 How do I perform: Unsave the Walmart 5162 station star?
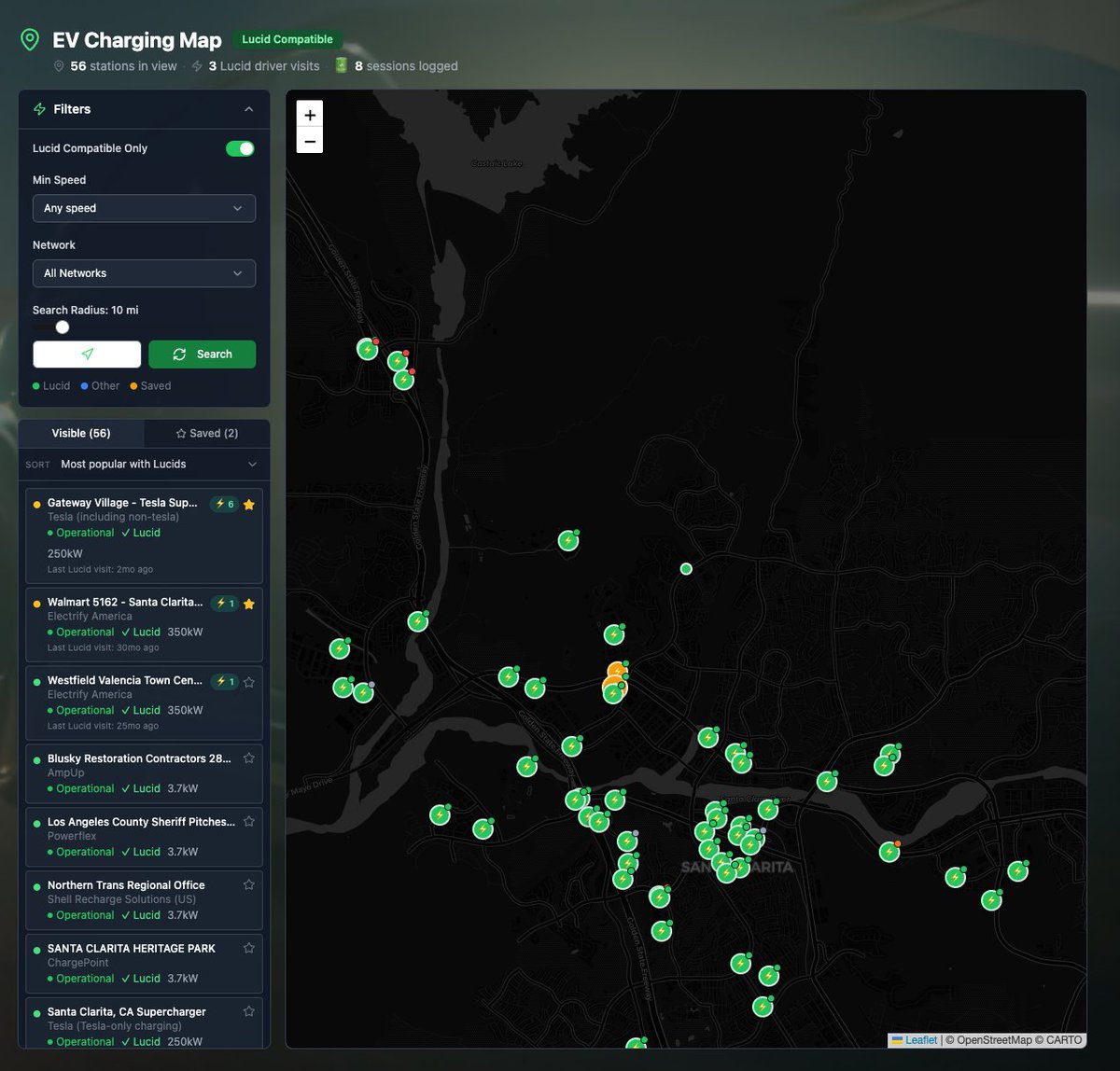point(249,604)
